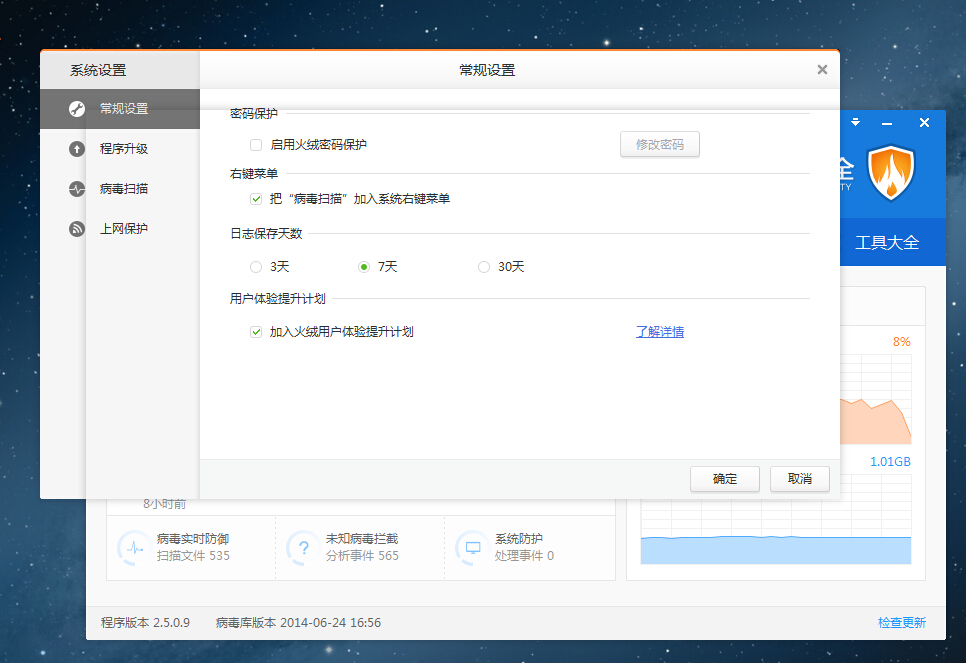Open the 了解详情 link

(660, 332)
